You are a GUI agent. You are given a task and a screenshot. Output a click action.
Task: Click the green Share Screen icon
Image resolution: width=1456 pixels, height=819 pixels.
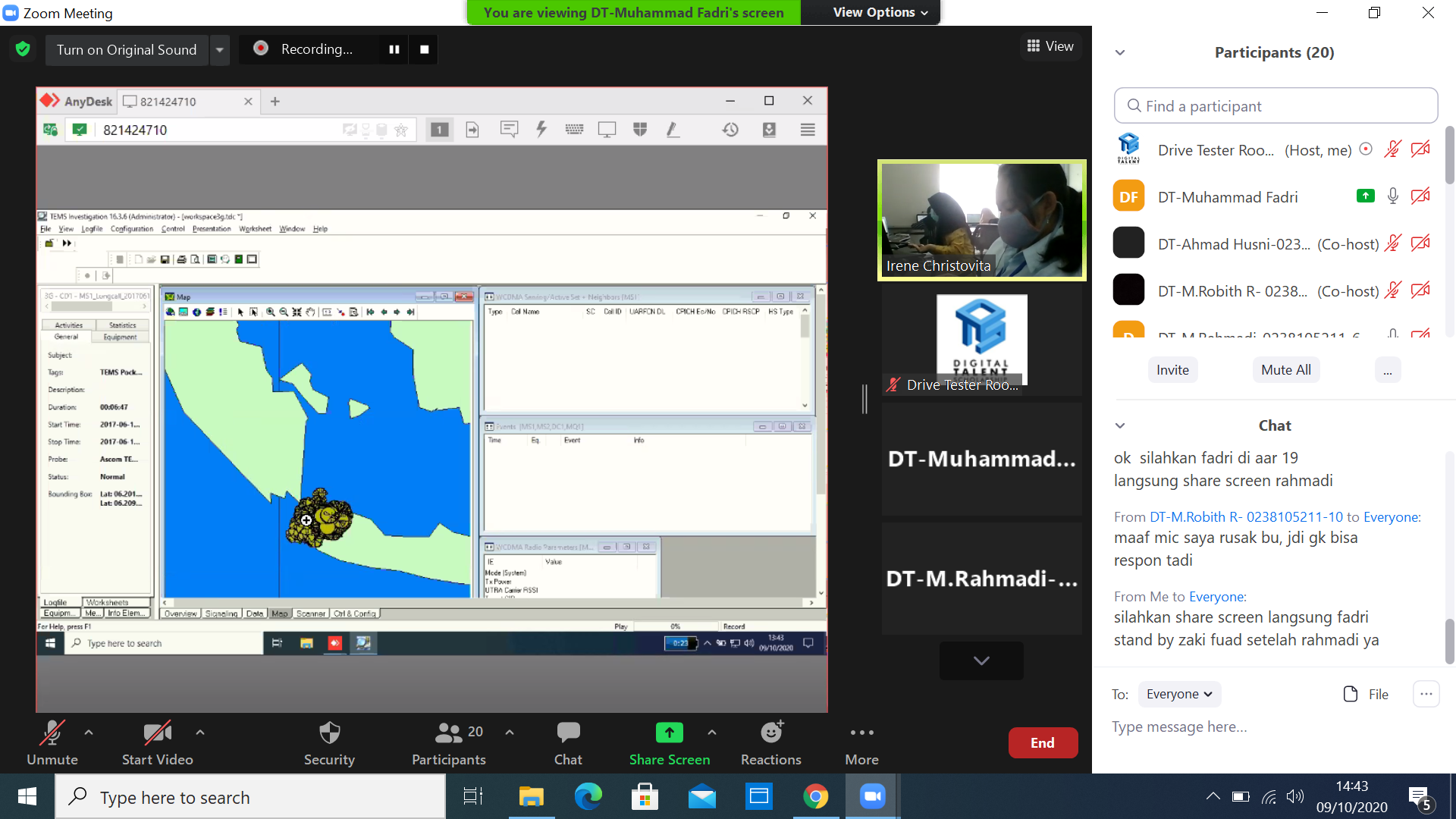[669, 733]
